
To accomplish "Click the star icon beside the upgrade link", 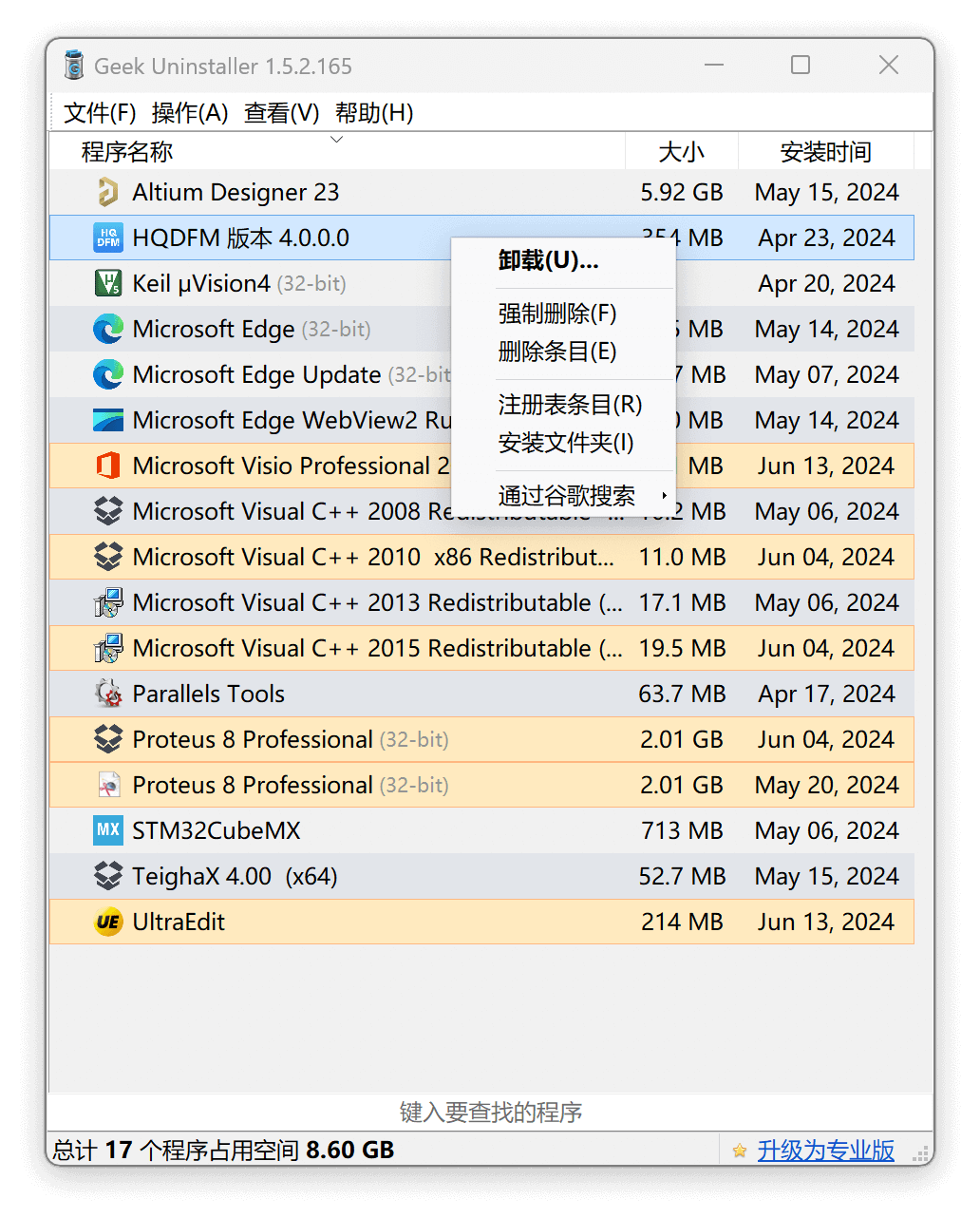I will [x=739, y=1150].
